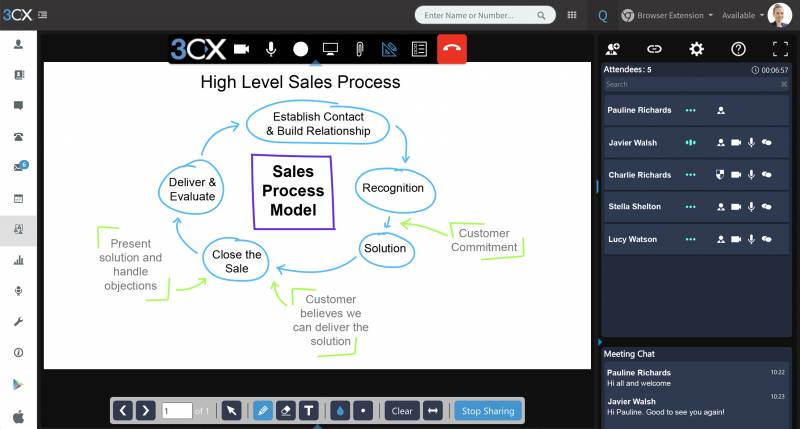This screenshot has height=429, width=800.
Task: Open the poll list icon in toolbar
Action: (419, 48)
